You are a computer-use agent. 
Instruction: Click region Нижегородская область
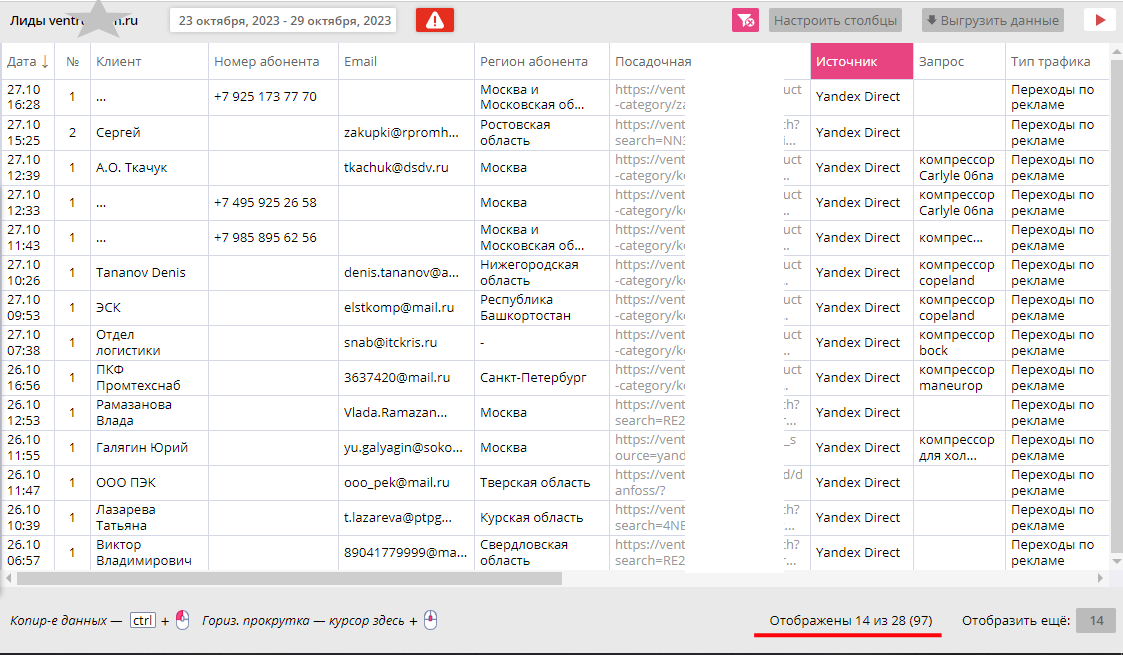tap(529, 273)
